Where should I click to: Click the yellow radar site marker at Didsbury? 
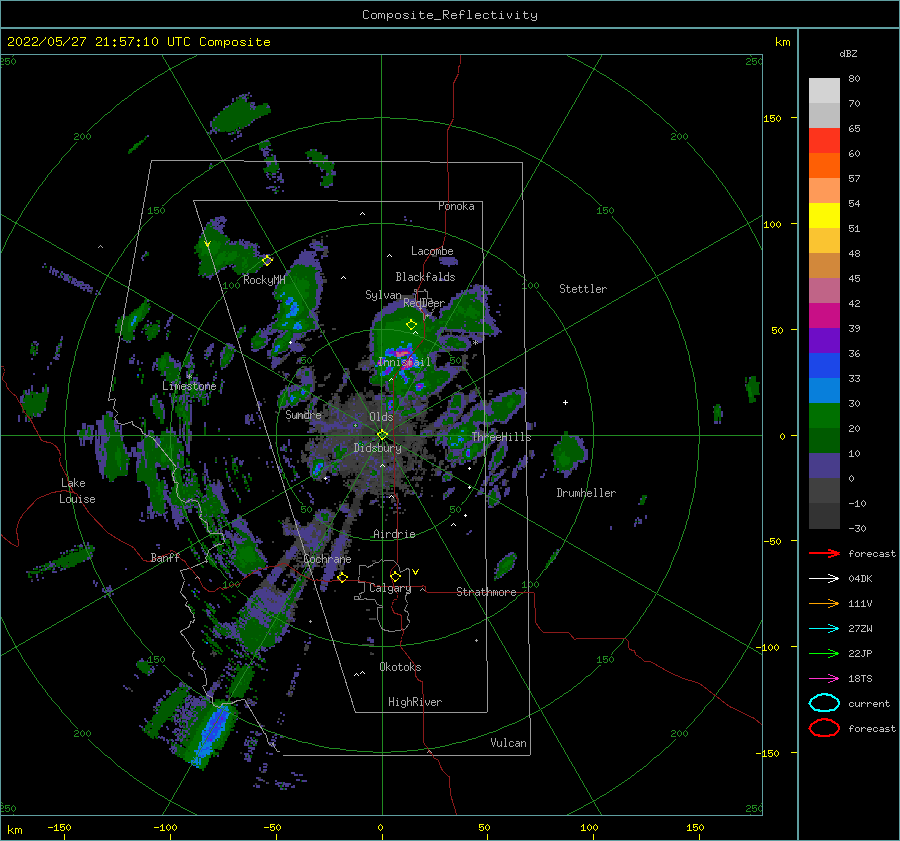tap(382, 435)
